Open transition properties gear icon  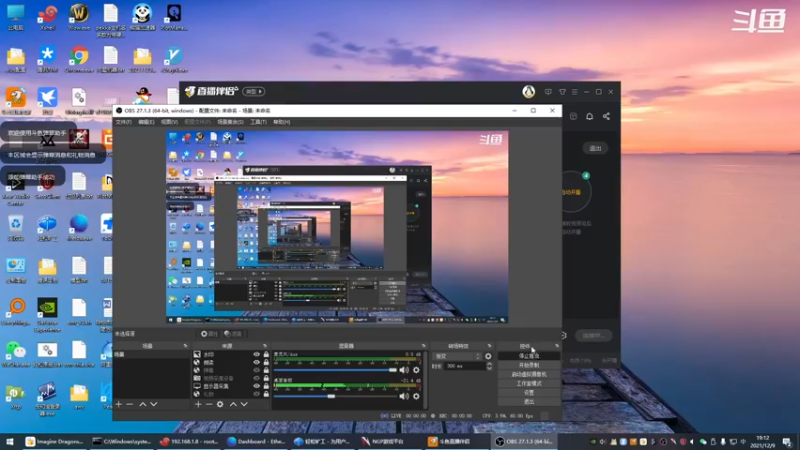tap(488, 356)
